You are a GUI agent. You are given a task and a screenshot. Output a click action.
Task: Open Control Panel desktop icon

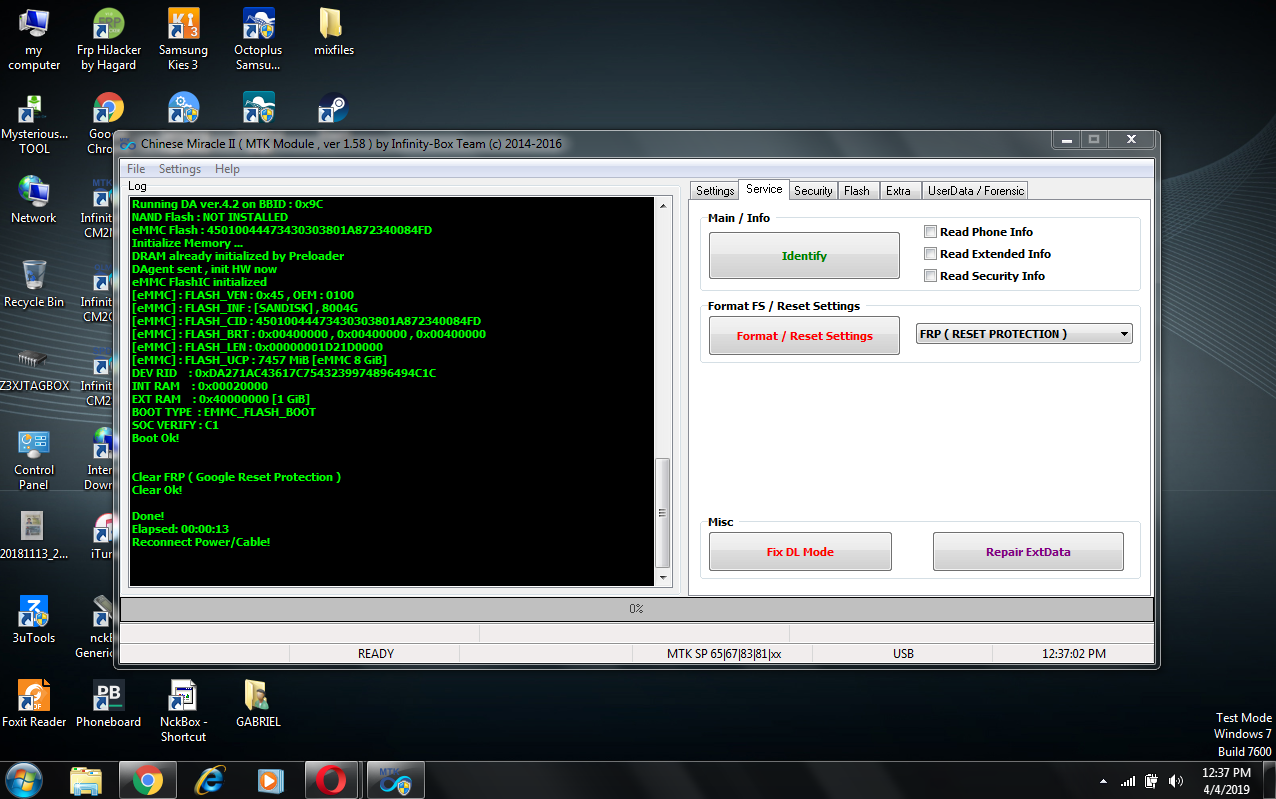(34, 459)
